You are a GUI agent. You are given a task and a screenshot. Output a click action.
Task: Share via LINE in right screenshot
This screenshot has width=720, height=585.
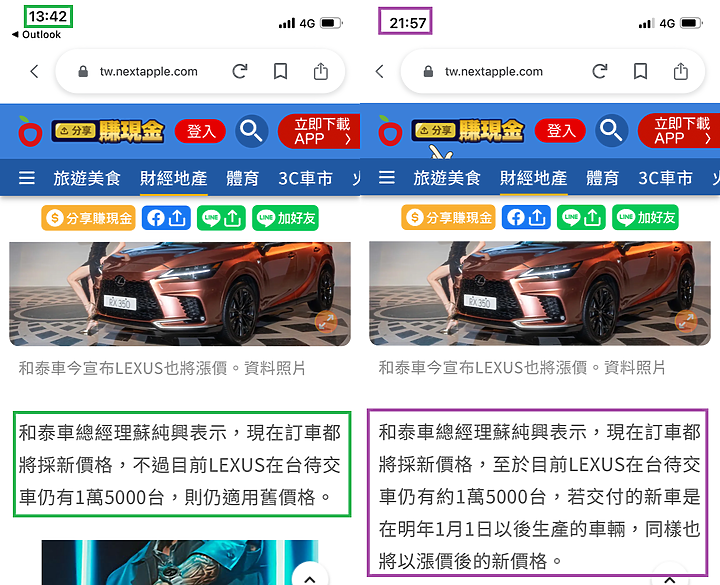[581, 217]
